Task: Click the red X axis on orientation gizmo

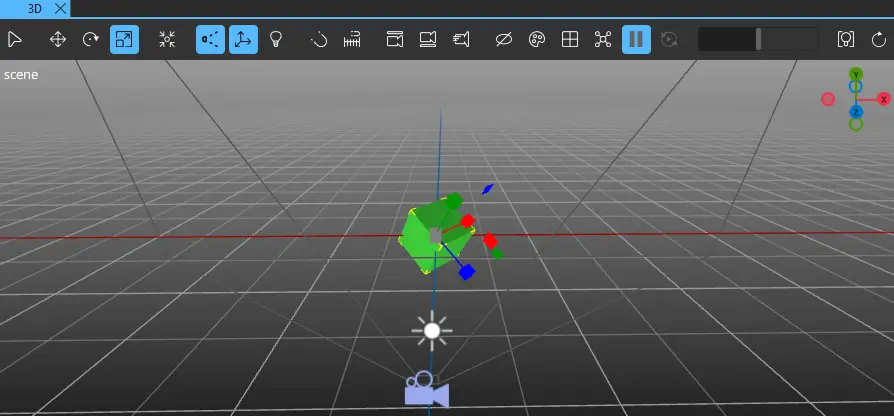Action: coord(883,99)
